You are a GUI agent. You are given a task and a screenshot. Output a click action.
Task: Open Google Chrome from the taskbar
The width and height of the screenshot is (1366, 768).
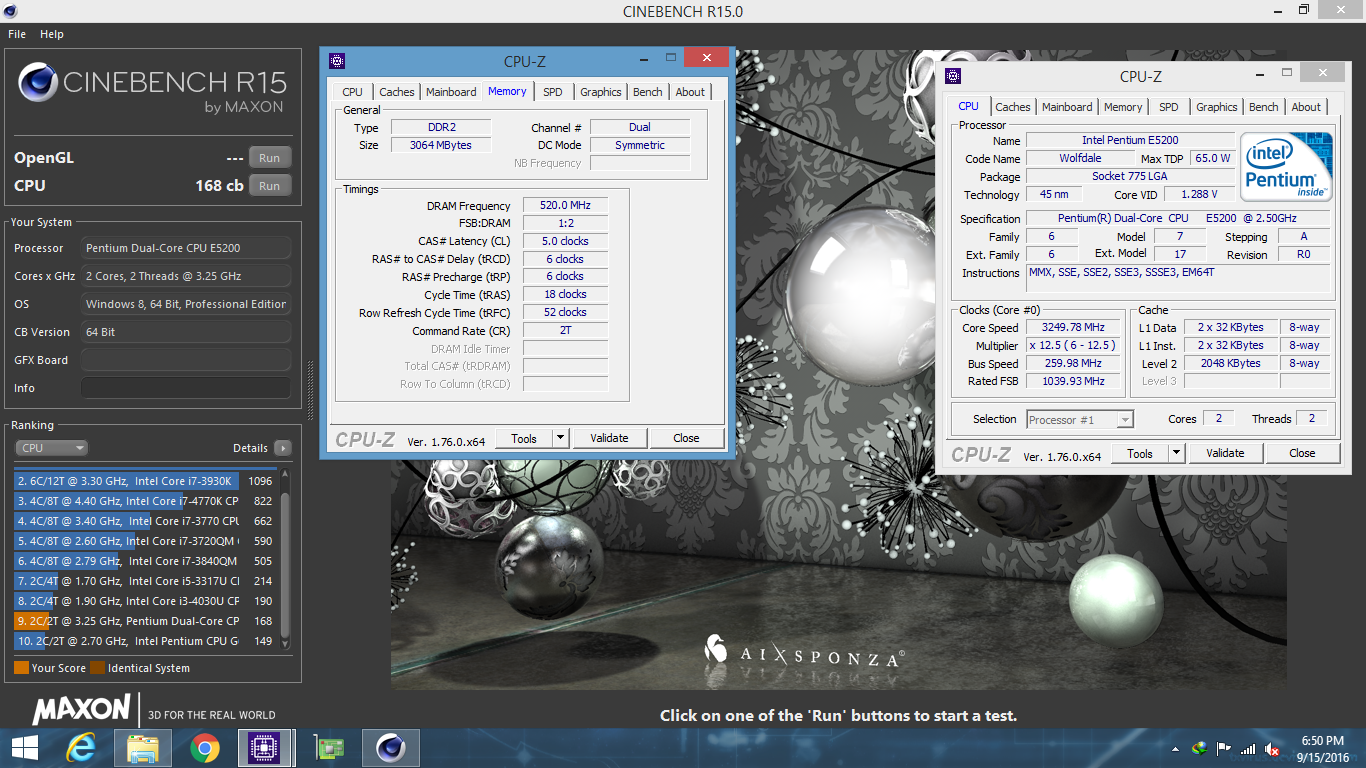[205, 747]
